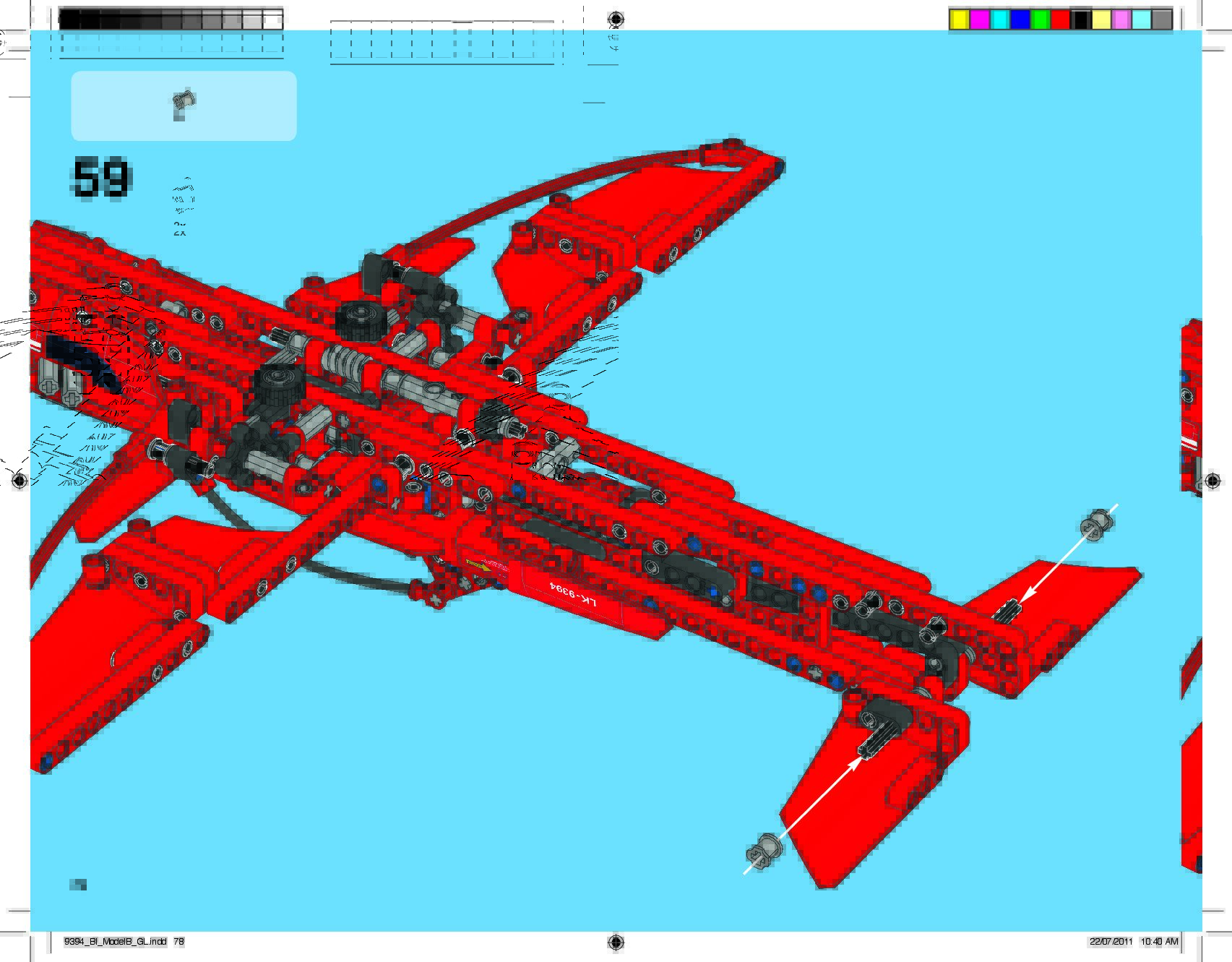Click the left edge registration mark

pyautogui.click(x=20, y=481)
